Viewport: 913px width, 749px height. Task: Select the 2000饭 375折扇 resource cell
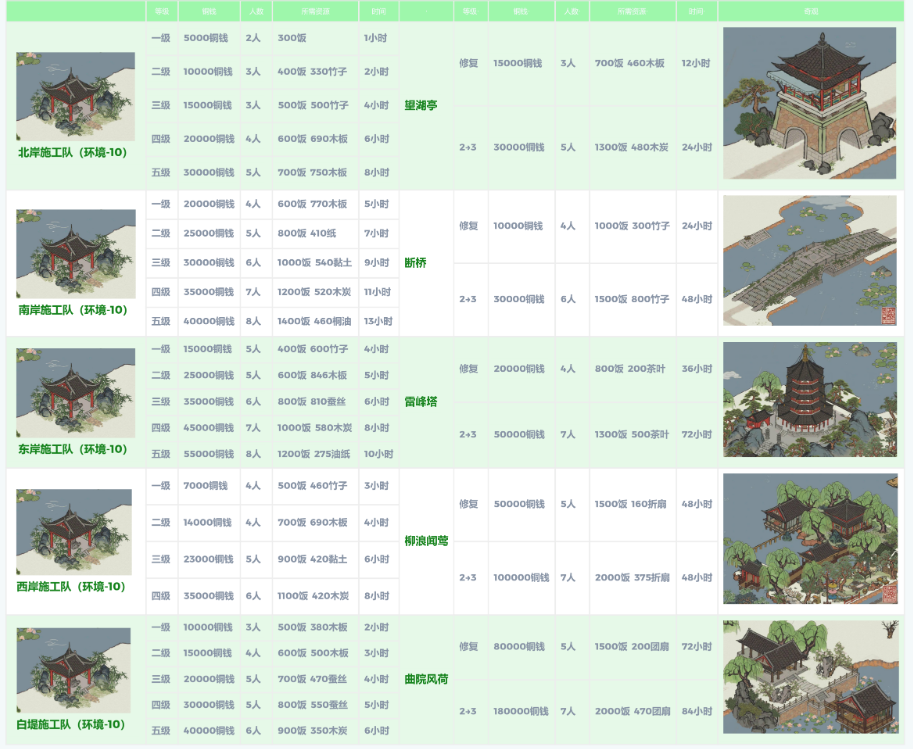pyautogui.click(x=632, y=577)
